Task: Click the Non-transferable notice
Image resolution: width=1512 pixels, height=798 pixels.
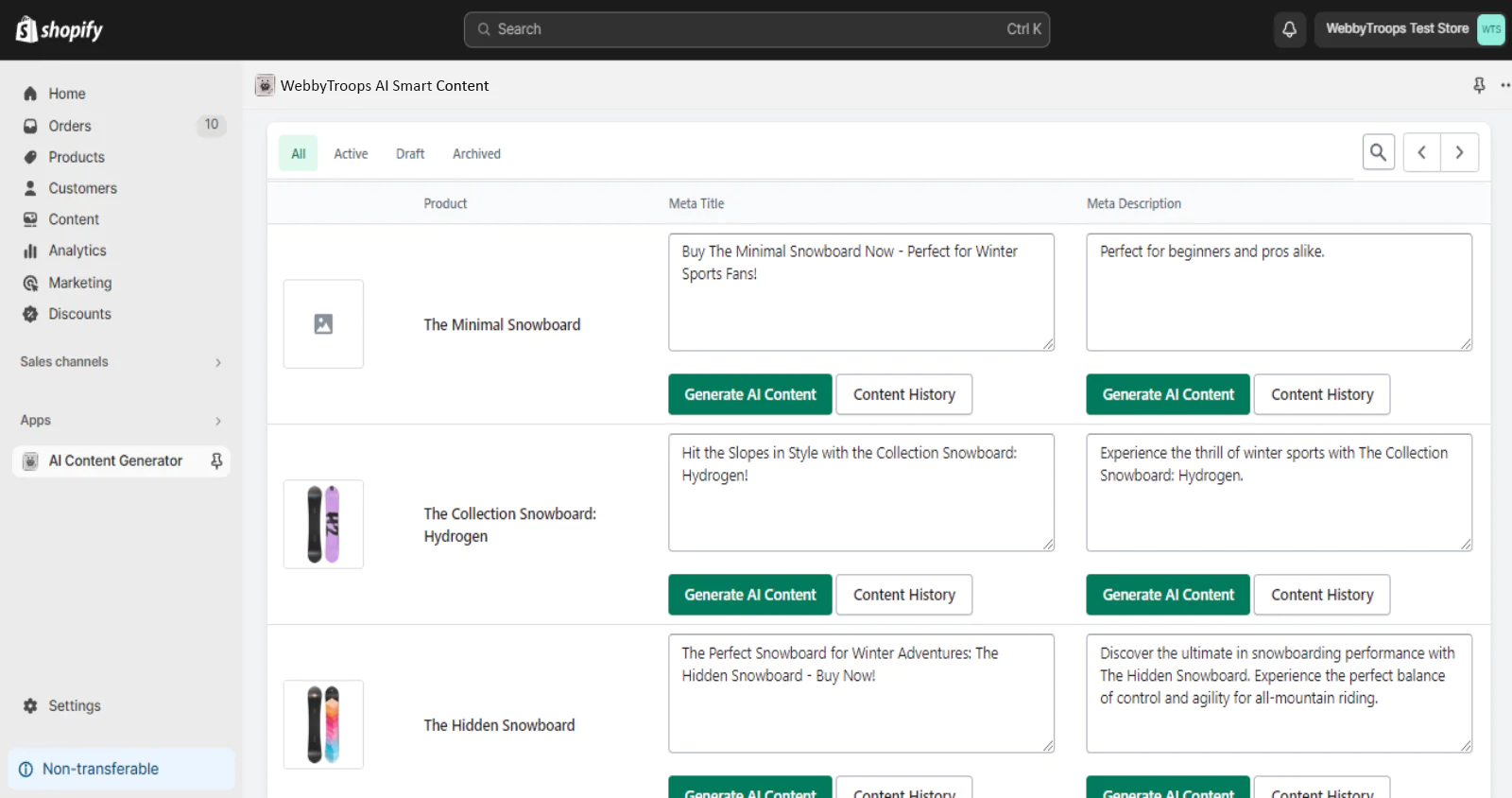Action: 121,769
